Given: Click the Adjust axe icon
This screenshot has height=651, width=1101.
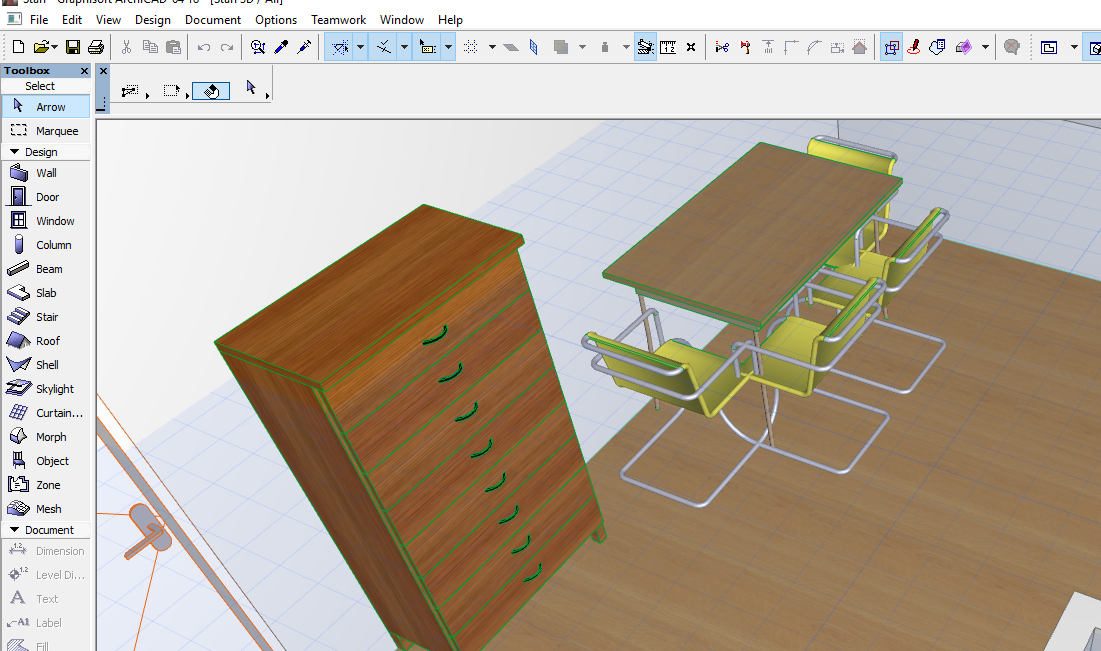Looking at the screenshot, I should [x=745, y=47].
